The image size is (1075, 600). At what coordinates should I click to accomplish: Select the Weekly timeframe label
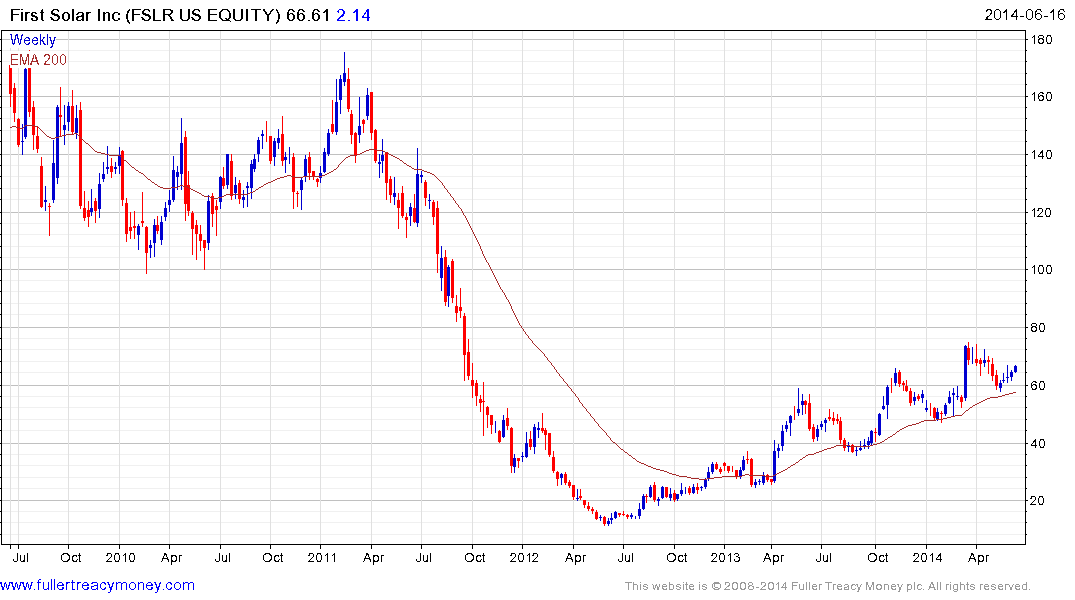(33, 40)
